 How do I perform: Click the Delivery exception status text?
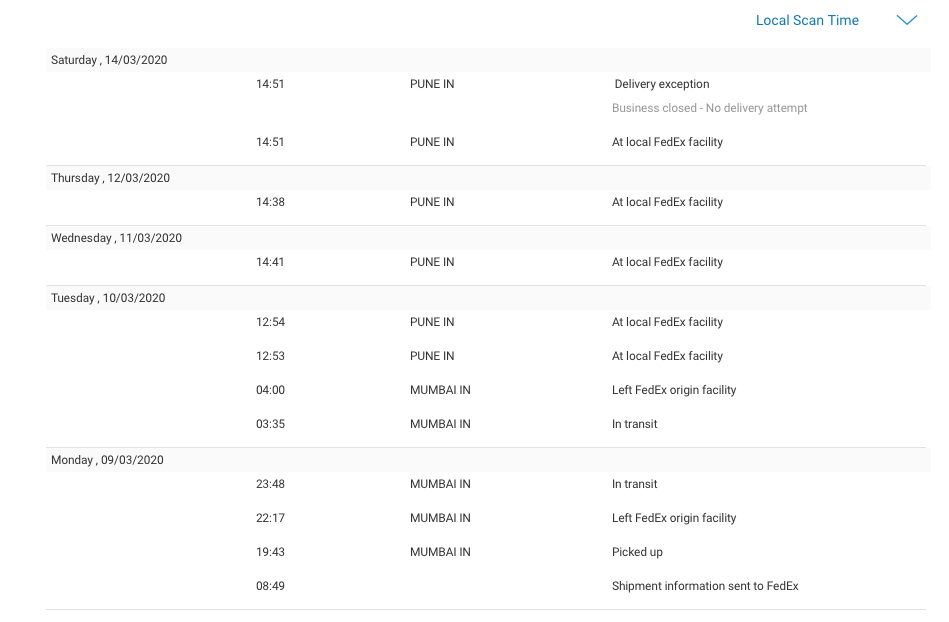click(x=661, y=84)
